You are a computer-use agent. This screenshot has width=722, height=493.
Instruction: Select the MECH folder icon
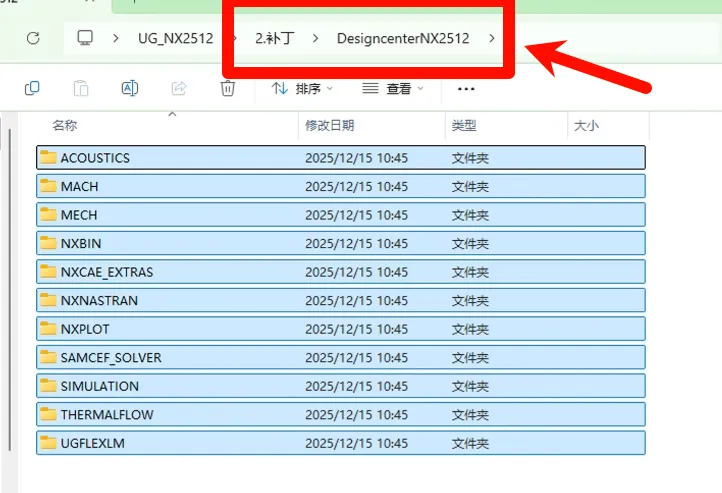point(48,215)
